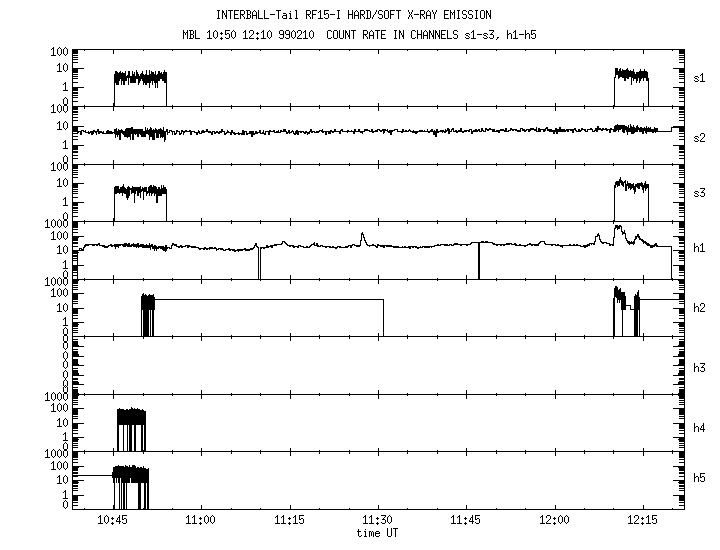Click the h1 channel label
The height and width of the screenshot is (550, 720).
tap(700, 249)
